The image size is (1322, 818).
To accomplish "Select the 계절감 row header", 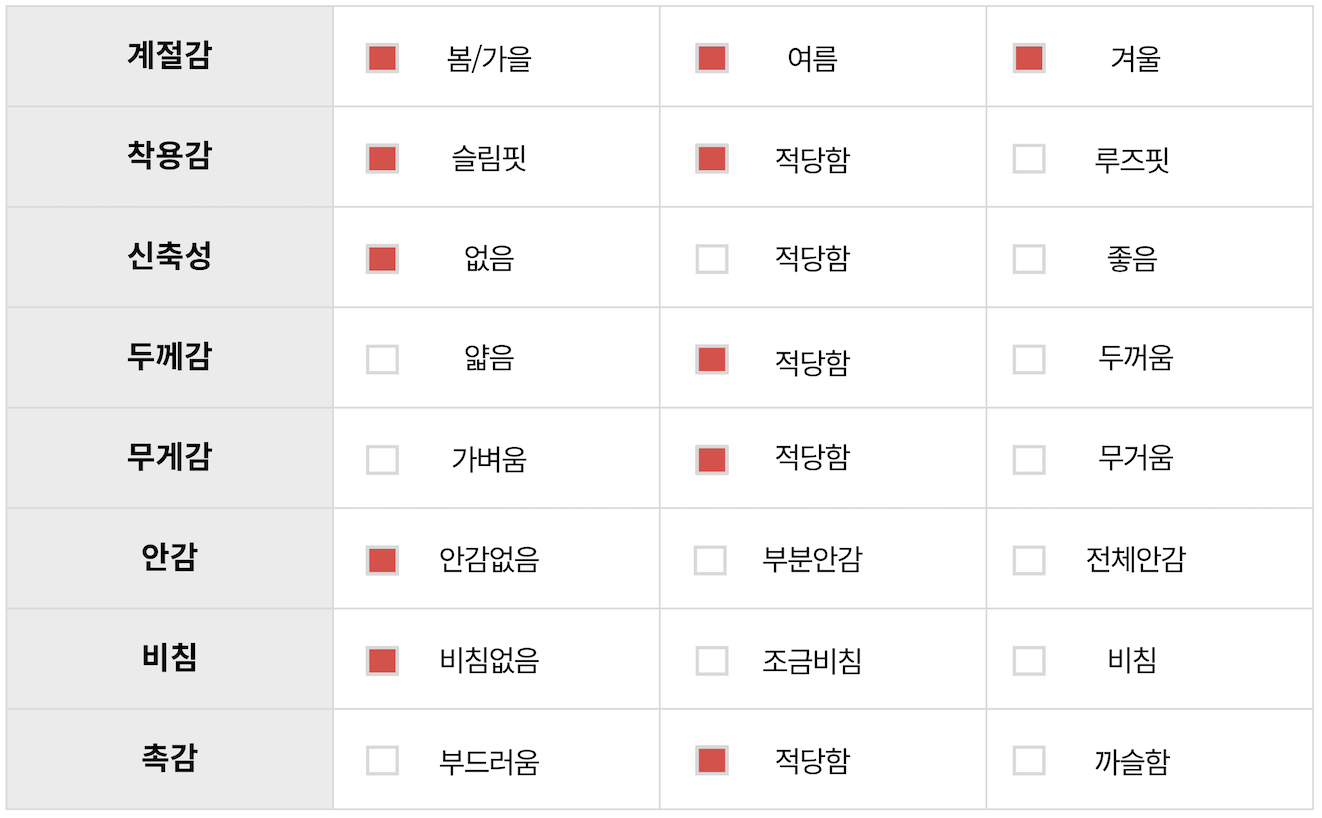I will click(x=169, y=55).
